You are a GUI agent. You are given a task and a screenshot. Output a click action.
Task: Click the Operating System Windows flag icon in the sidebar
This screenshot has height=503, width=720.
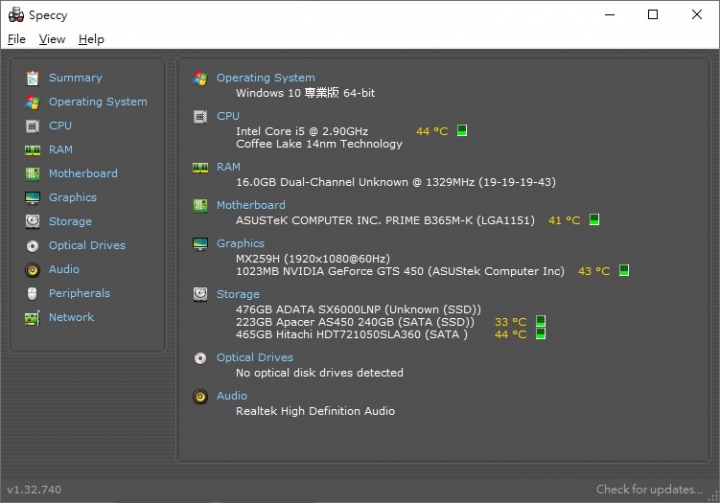pyautogui.click(x=32, y=102)
